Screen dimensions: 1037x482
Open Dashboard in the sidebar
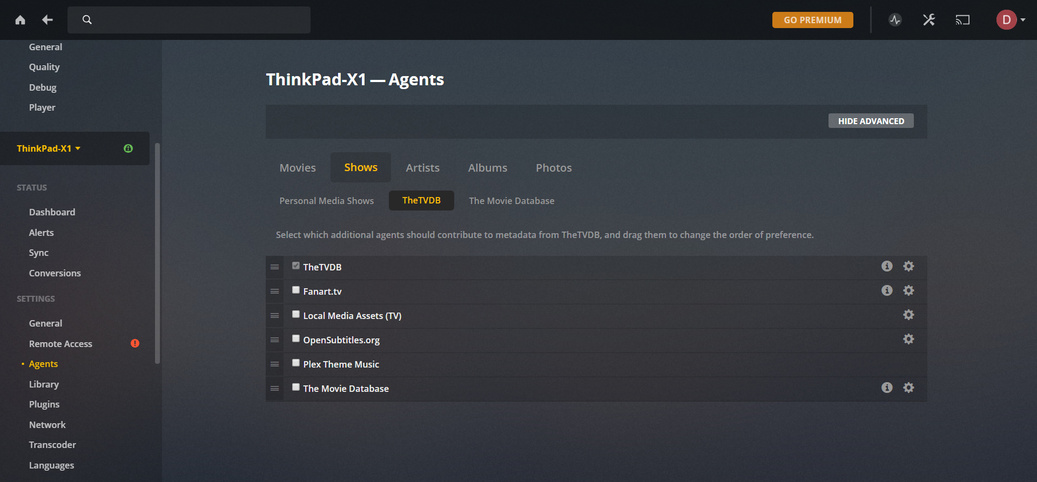click(52, 212)
